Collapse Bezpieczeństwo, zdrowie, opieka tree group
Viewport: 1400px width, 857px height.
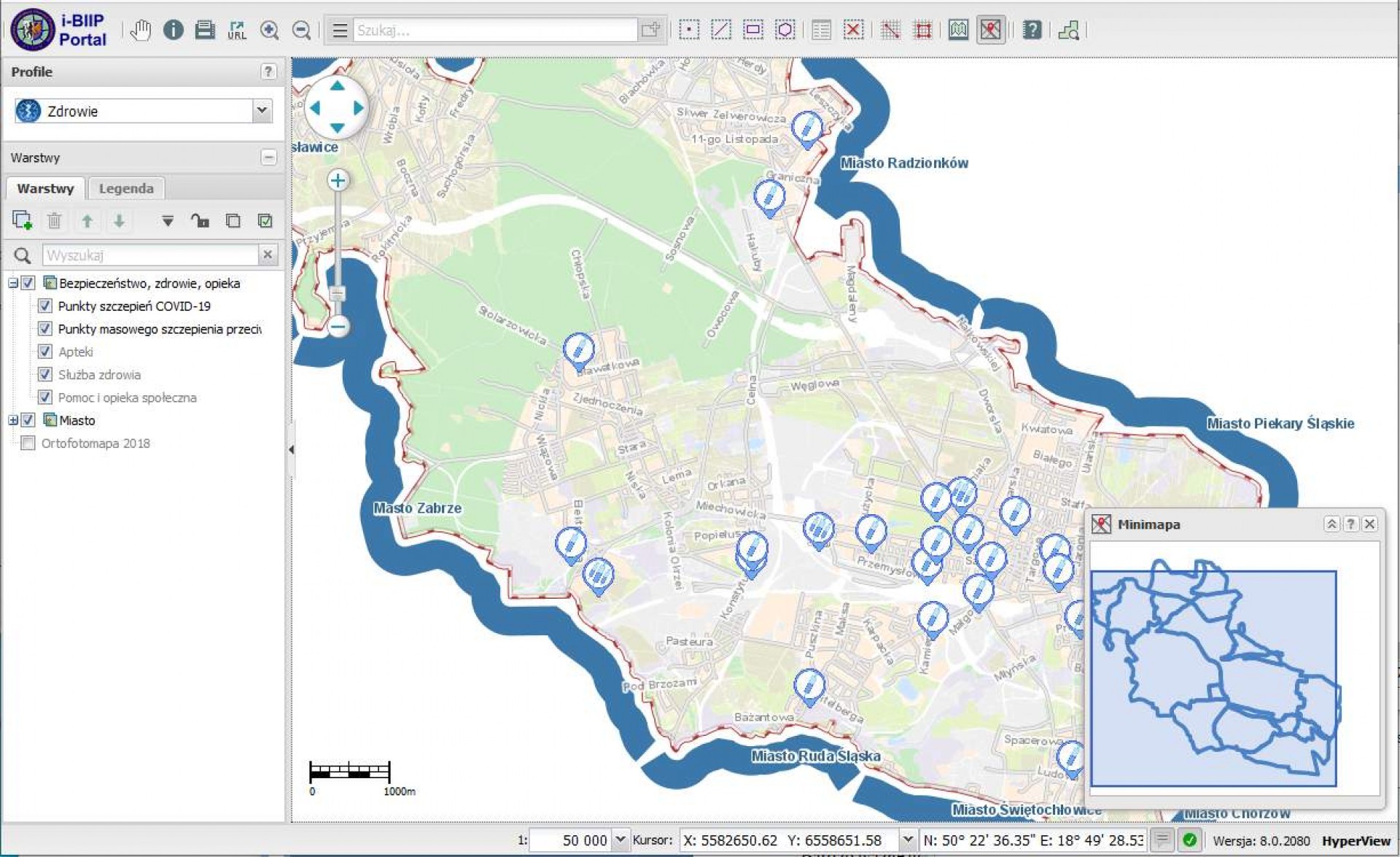click(13, 283)
